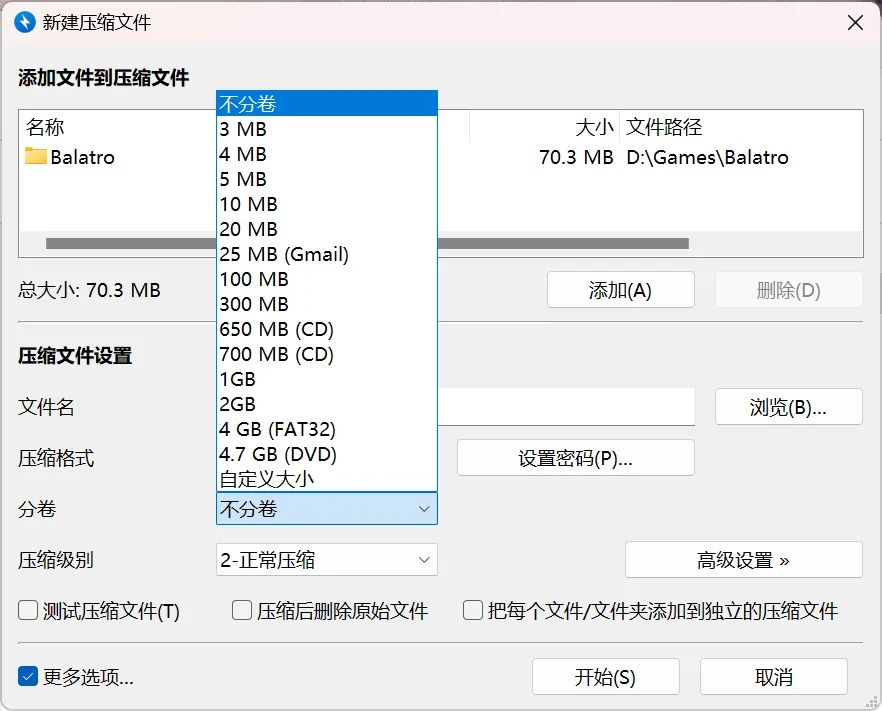This screenshot has width=882, height=711.
Task: Select 自定义大小 custom size option
Action: point(327,479)
